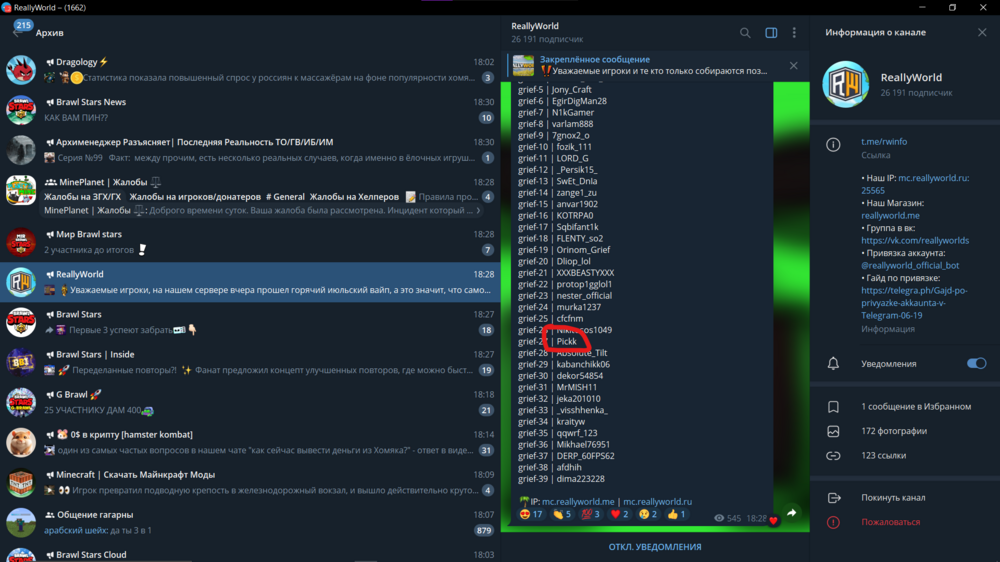Click the heart-eyes reaction with 17
This screenshot has height=562, width=1000.
tap(531, 514)
